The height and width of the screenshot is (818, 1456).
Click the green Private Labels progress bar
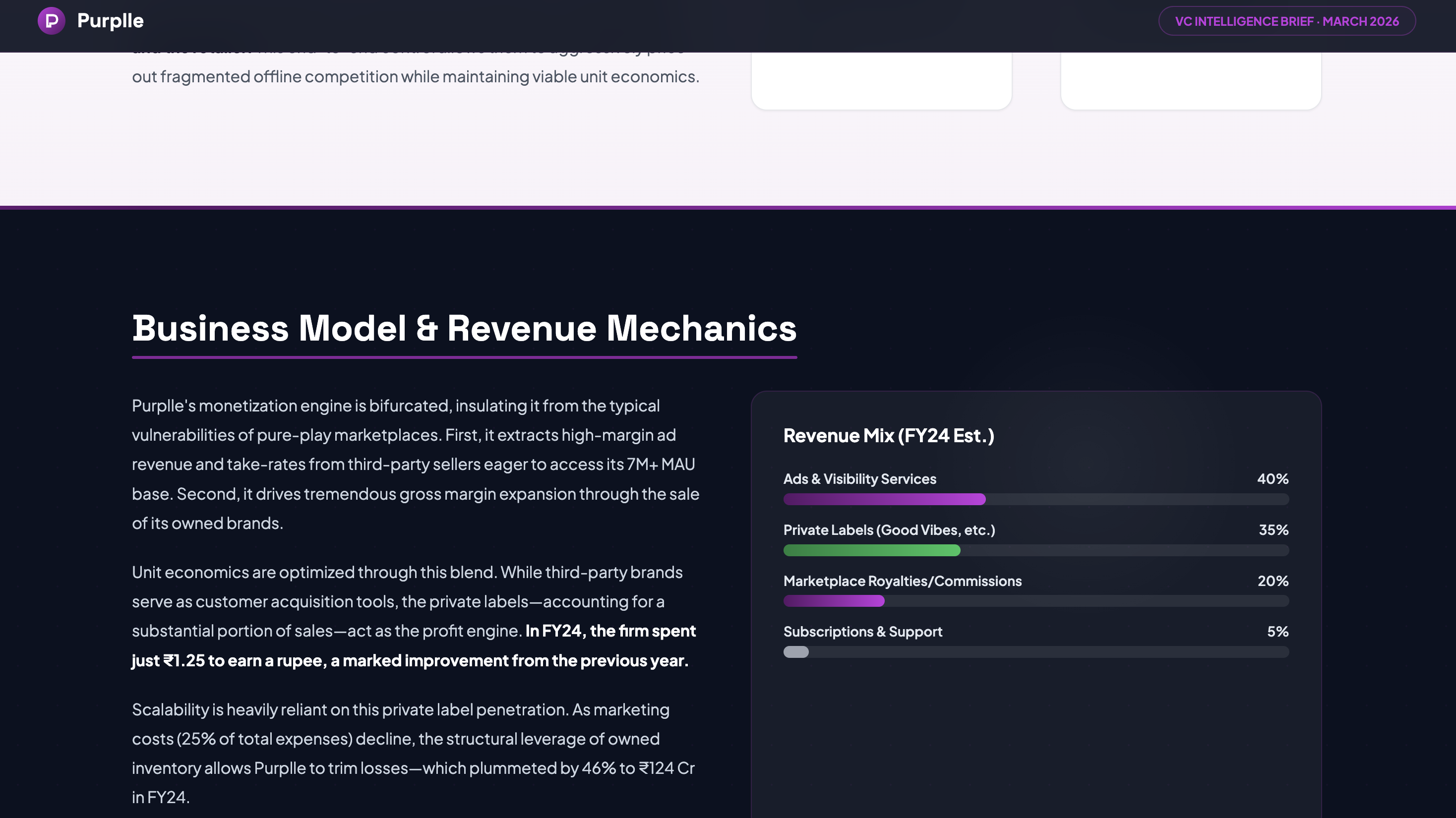pos(871,550)
